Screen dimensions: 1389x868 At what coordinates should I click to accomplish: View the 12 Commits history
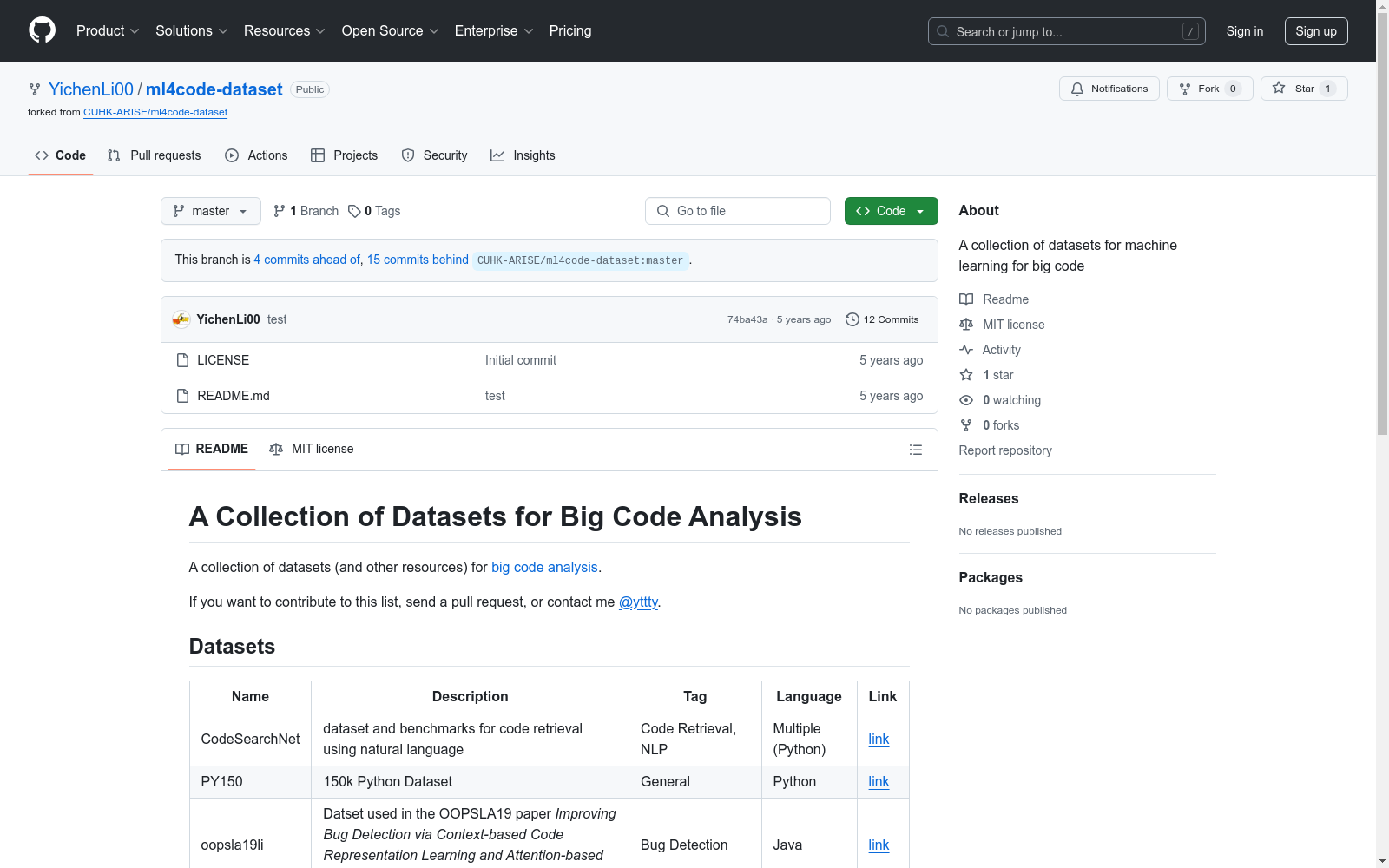tap(882, 319)
